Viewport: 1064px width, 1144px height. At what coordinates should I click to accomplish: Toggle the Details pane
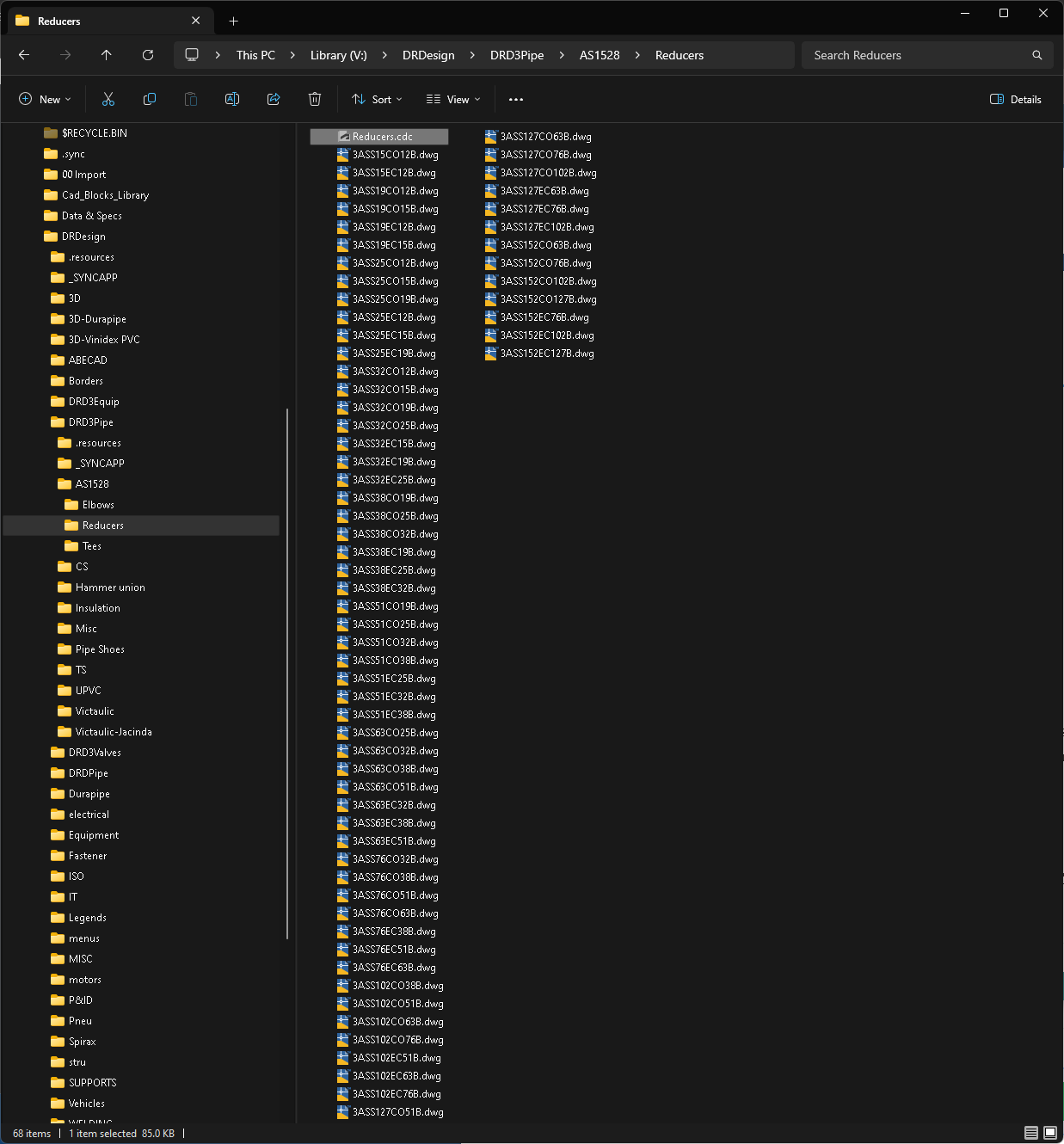coord(1016,100)
